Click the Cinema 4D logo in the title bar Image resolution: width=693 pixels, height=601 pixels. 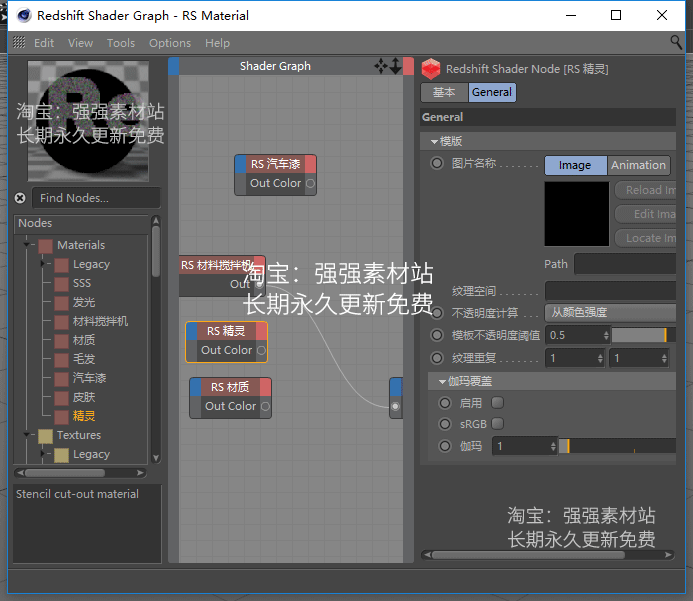coord(24,15)
